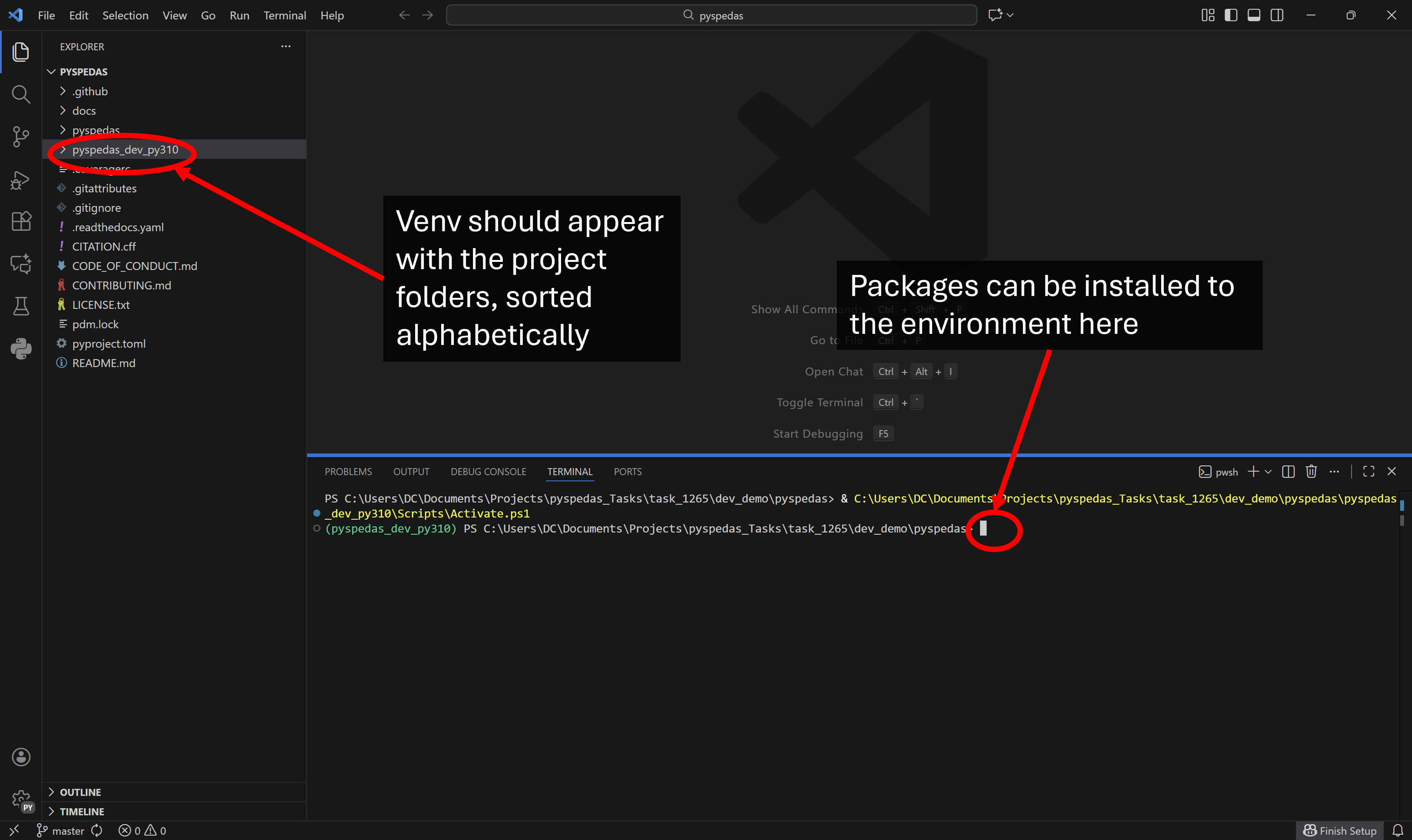Open the Terminal menu
Screen dimensions: 1412x840
(285, 15)
